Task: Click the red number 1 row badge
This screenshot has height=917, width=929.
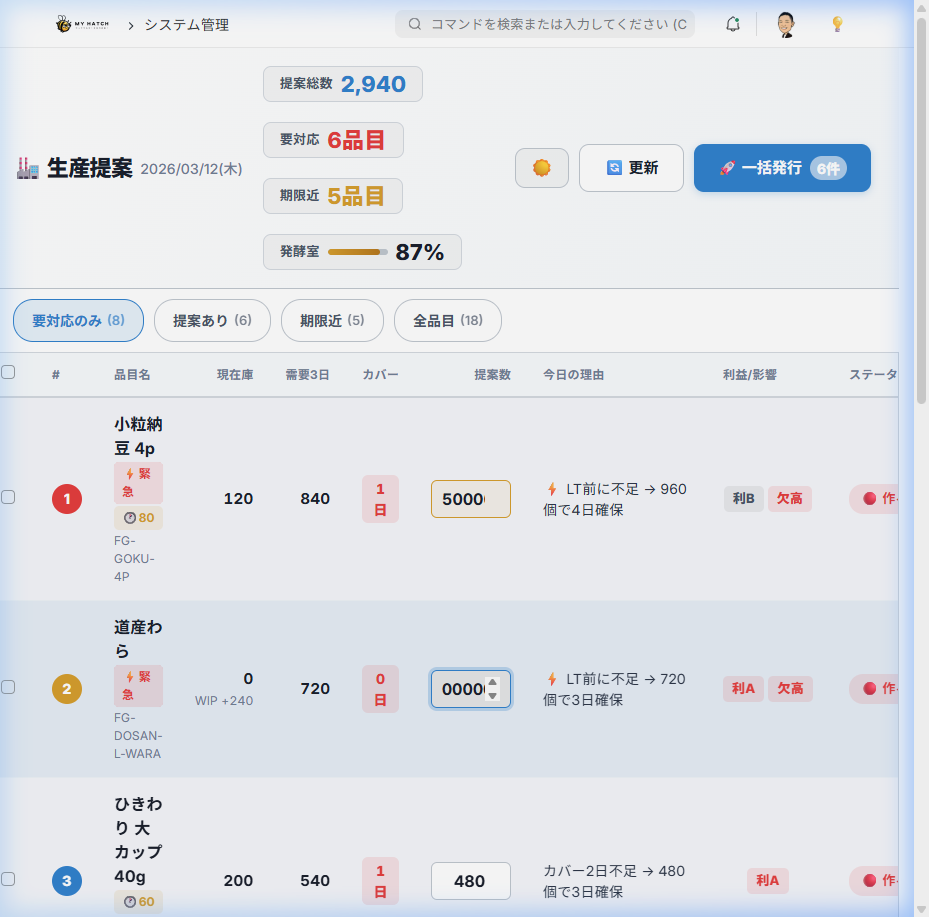Action: click(x=67, y=498)
